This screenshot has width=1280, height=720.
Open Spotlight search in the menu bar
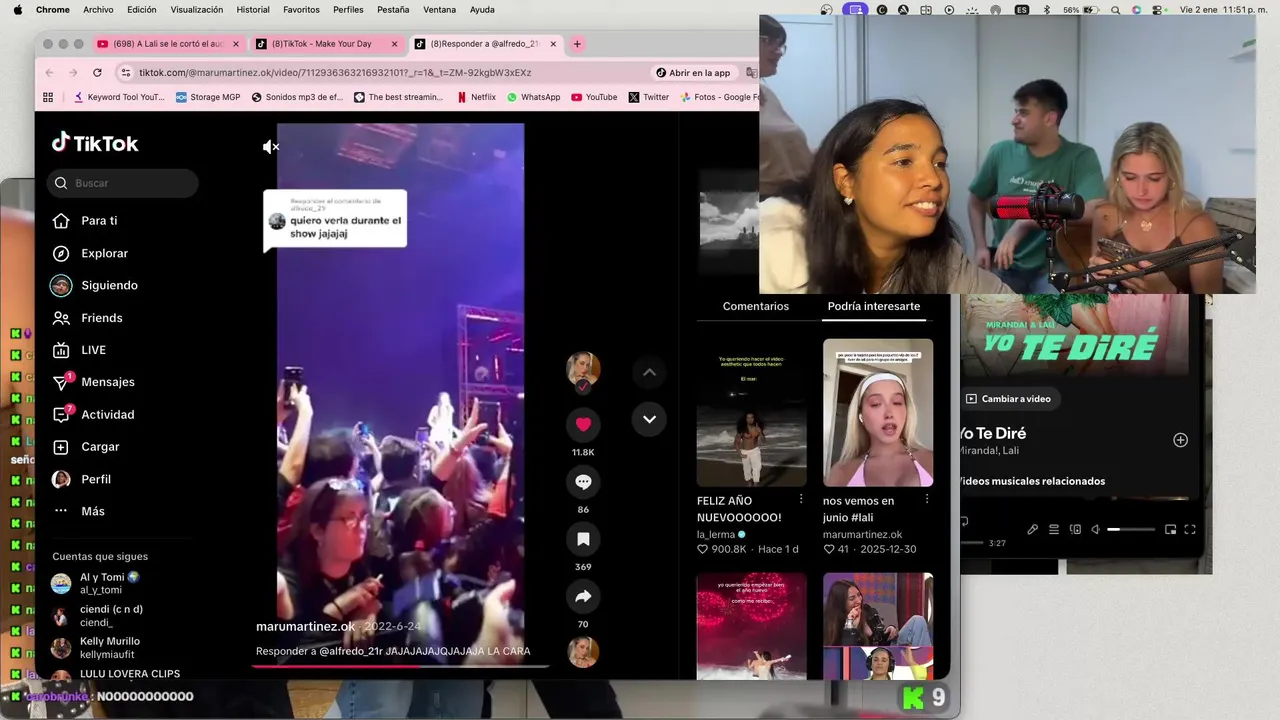pyautogui.click(x=1115, y=10)
